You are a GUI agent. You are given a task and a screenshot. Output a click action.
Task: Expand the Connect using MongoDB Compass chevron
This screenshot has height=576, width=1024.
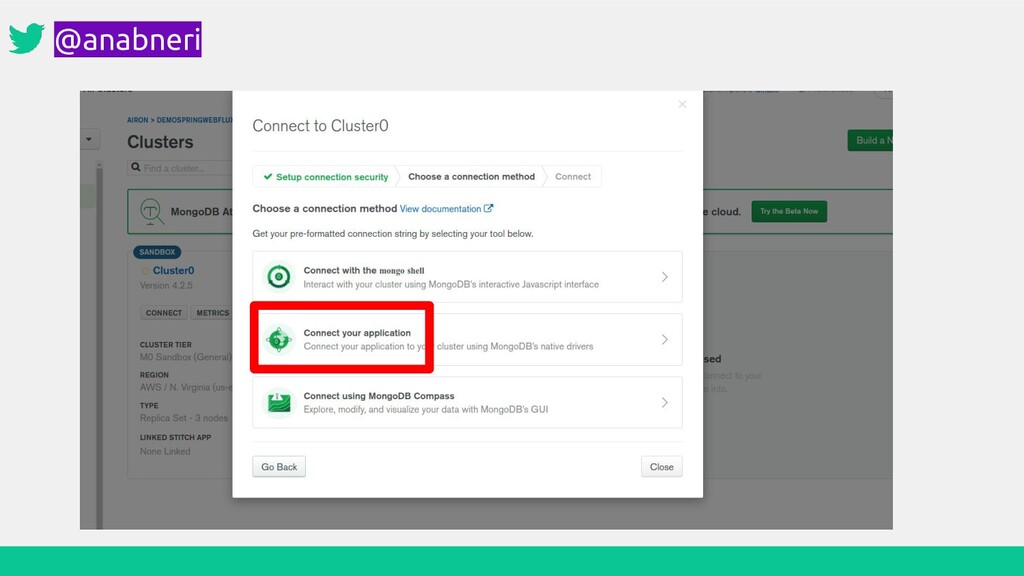(x=665, y=402)
